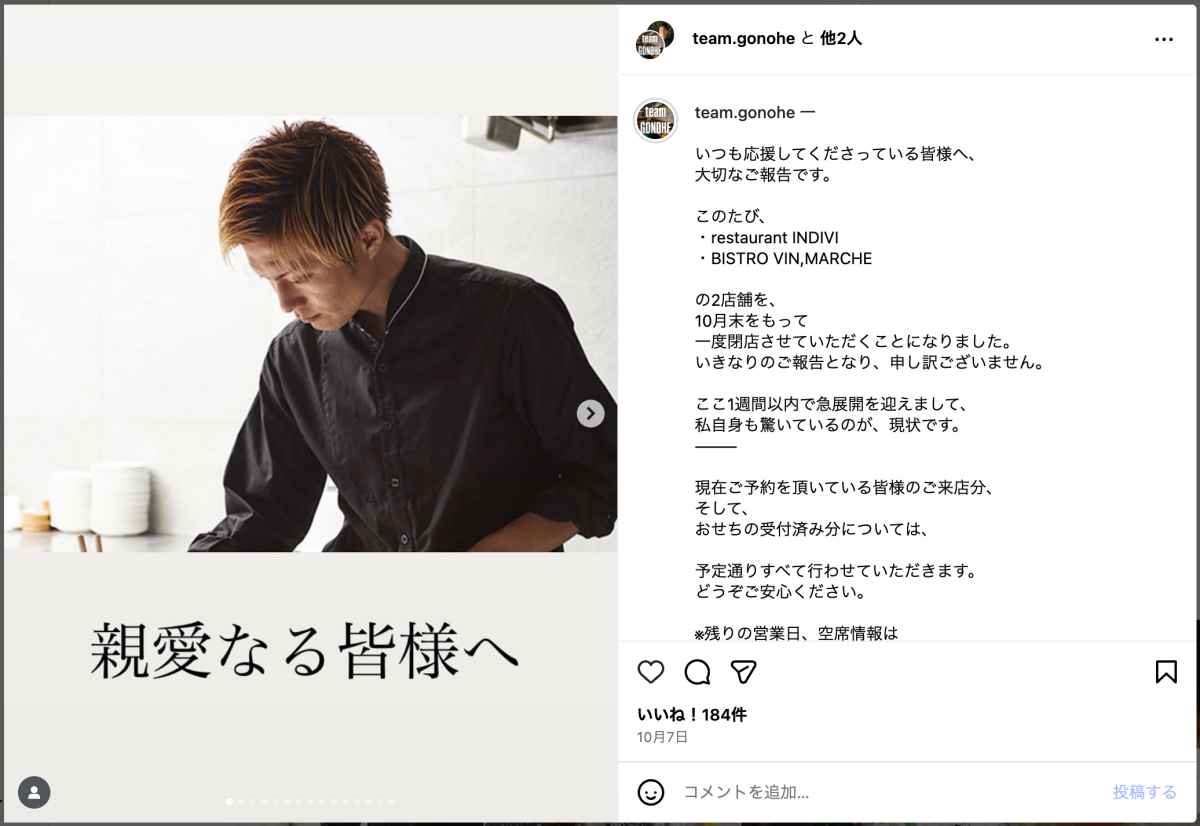This screenshot has width=1200, height=826.
Task: Open comments via speech bubble icon
Action: (697, 672)
